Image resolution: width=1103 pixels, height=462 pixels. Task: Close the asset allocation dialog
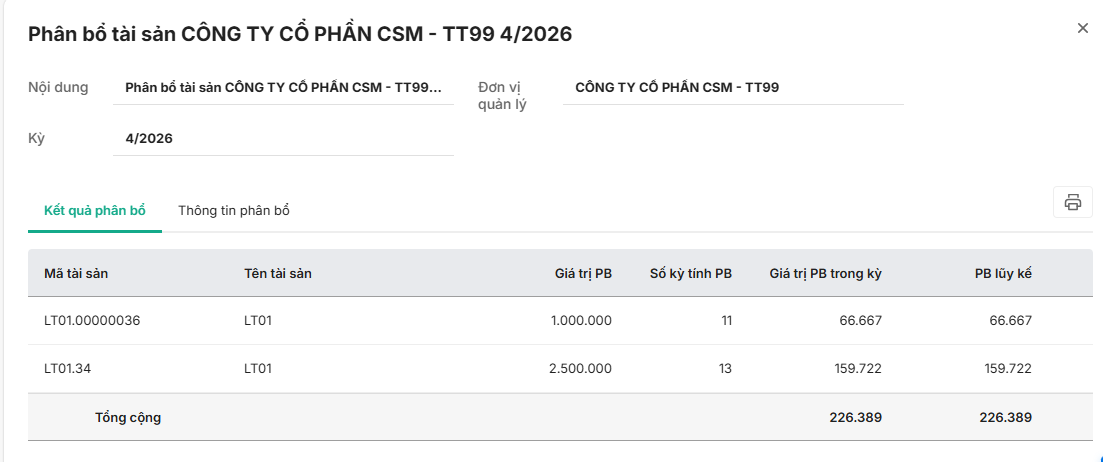(x=1082, y=29)
